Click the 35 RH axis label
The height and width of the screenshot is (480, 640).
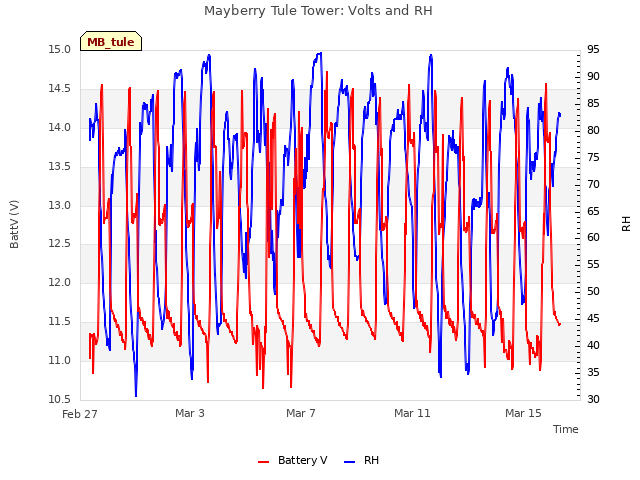tap(593, 372)
